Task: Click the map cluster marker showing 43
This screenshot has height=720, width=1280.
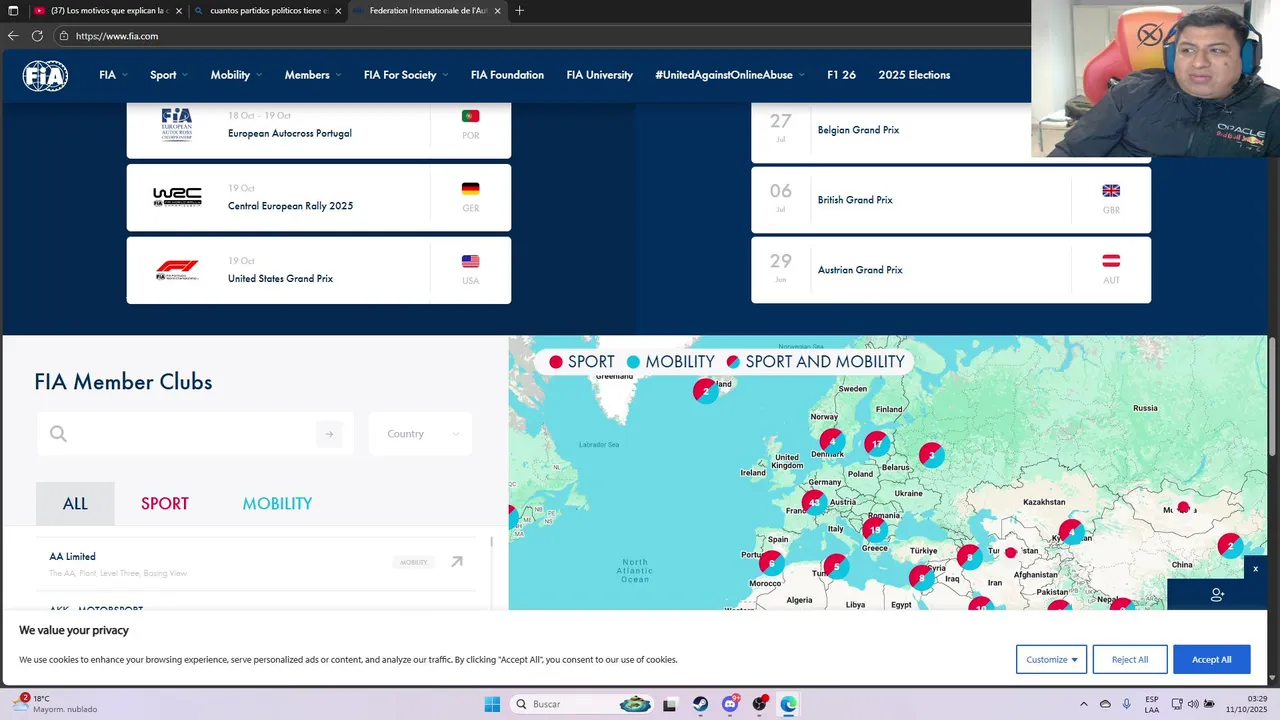Action: click(x=815, y=502)
